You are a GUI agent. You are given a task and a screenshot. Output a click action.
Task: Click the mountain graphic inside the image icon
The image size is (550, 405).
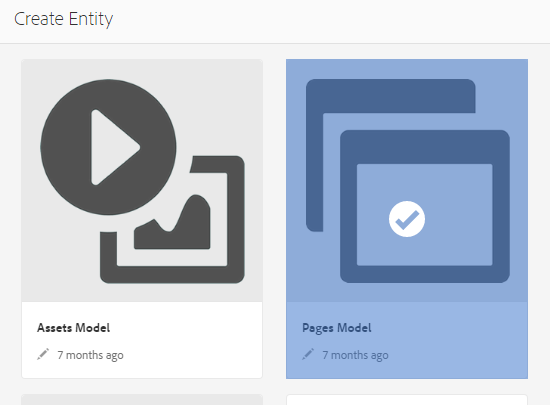click(x=172, y=222)
